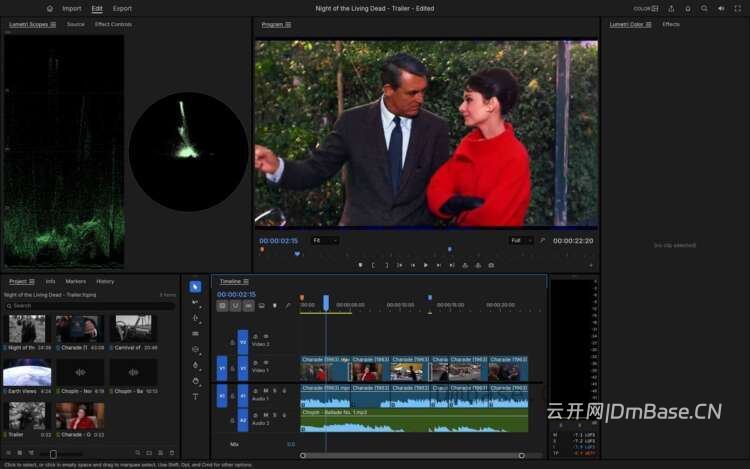
Task: Mute the Audio 2 track
Action: 265,415
